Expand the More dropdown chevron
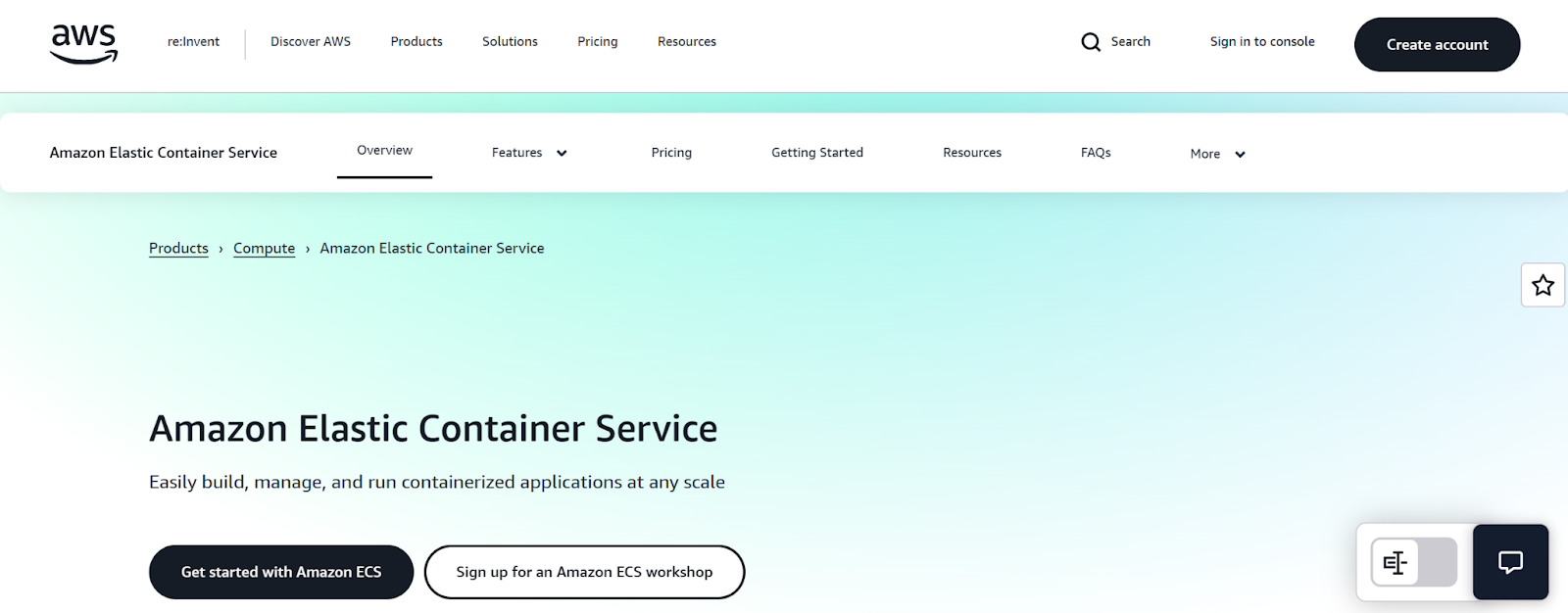The height and width of the screenshot is (613, 1568). [1240, 155]
